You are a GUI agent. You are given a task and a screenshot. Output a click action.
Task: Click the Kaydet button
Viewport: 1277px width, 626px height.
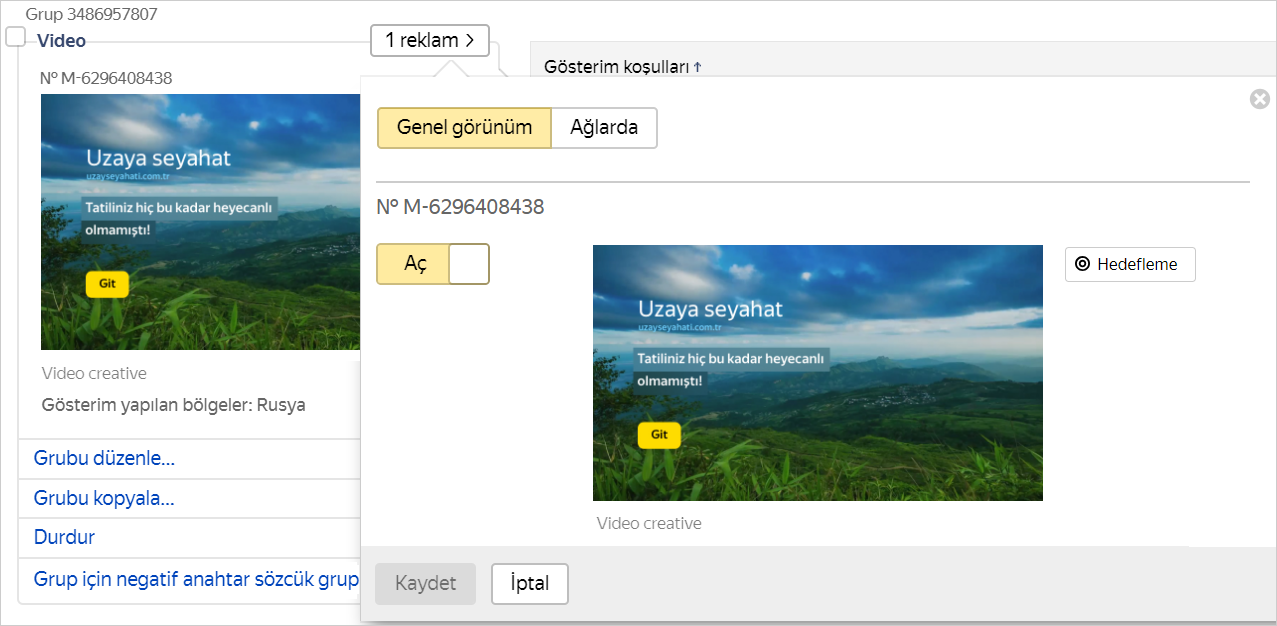(x=425, y=584)
